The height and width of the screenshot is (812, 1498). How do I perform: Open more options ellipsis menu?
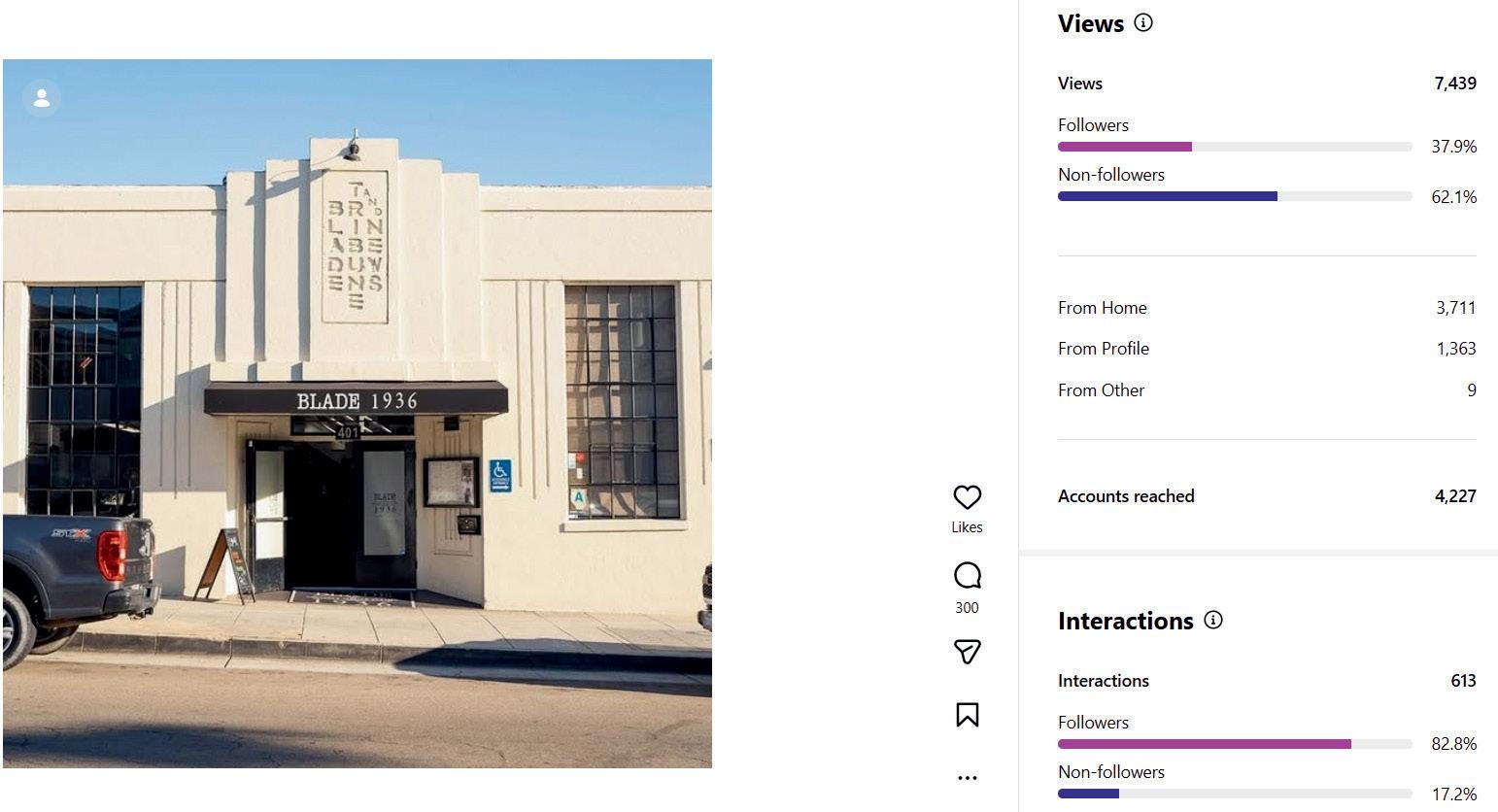tap(967, 777)
